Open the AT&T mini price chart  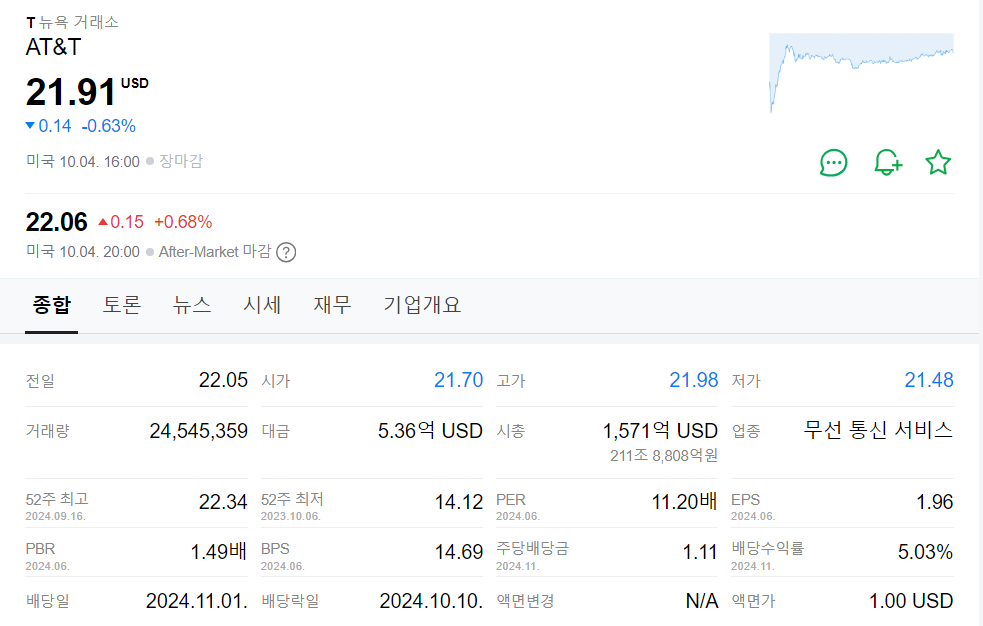[x=861, y=73]
